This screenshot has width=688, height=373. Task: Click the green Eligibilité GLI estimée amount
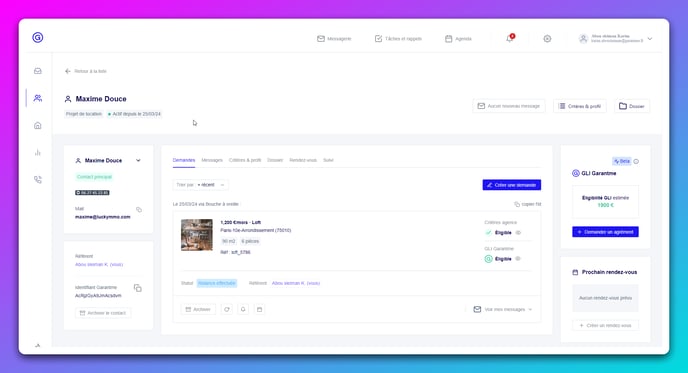click(606, 205)
